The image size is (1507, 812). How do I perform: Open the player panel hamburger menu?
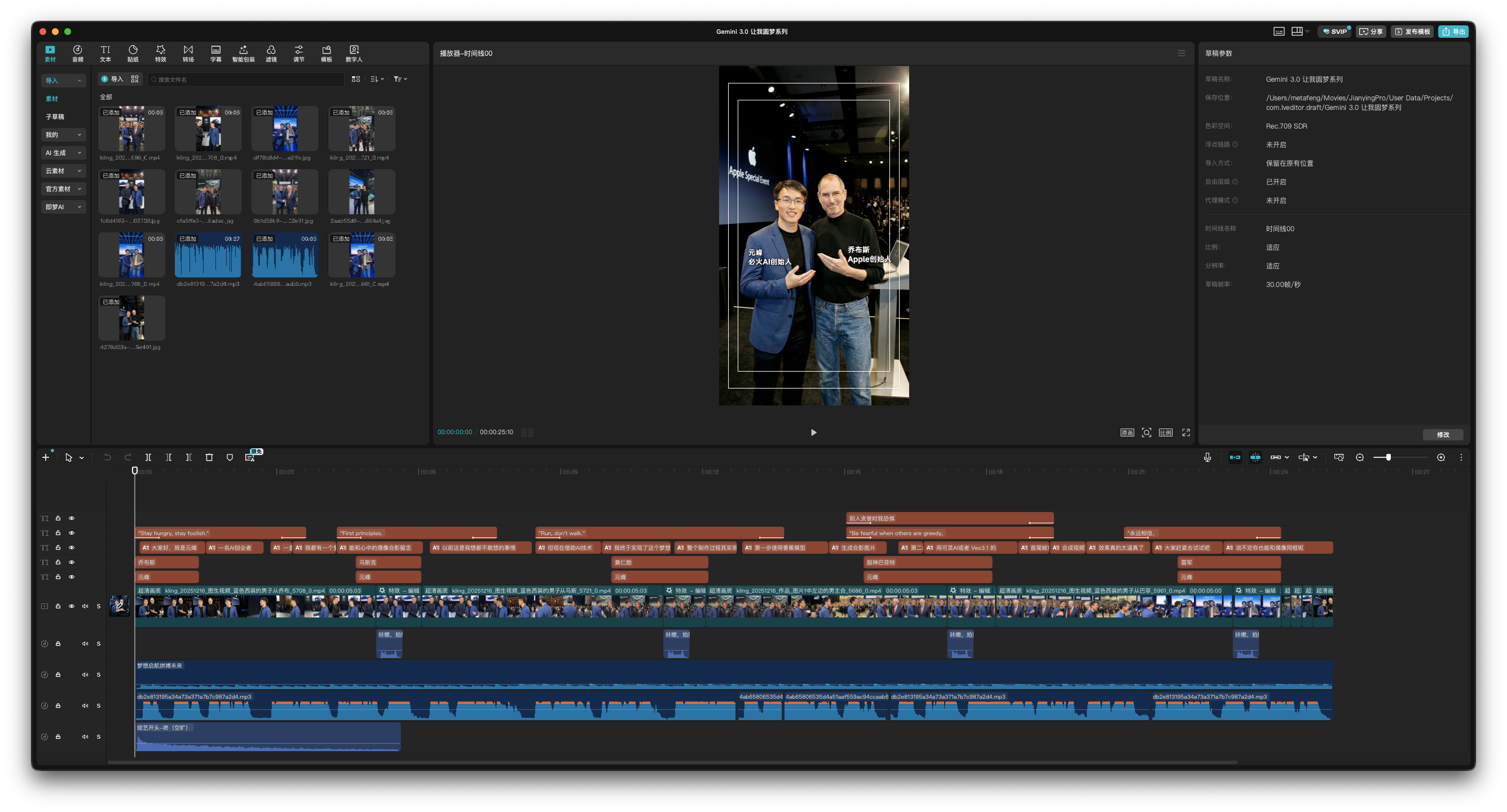click(1181, 53)
